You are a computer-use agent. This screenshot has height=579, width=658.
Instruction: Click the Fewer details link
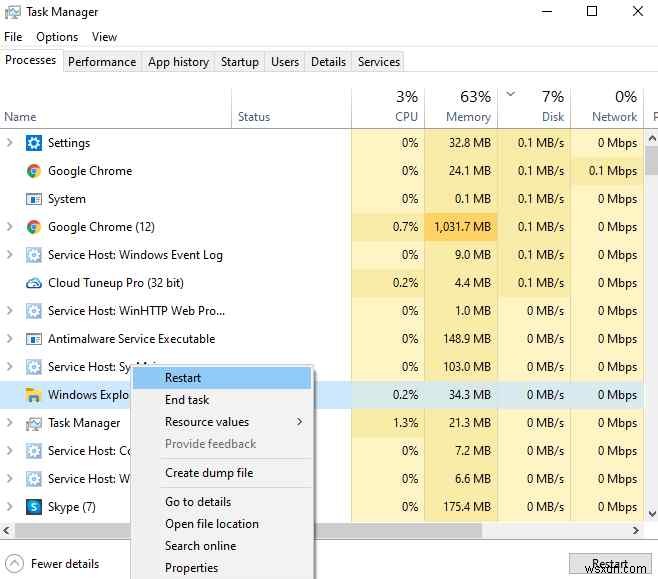click(x=65, y=563)
